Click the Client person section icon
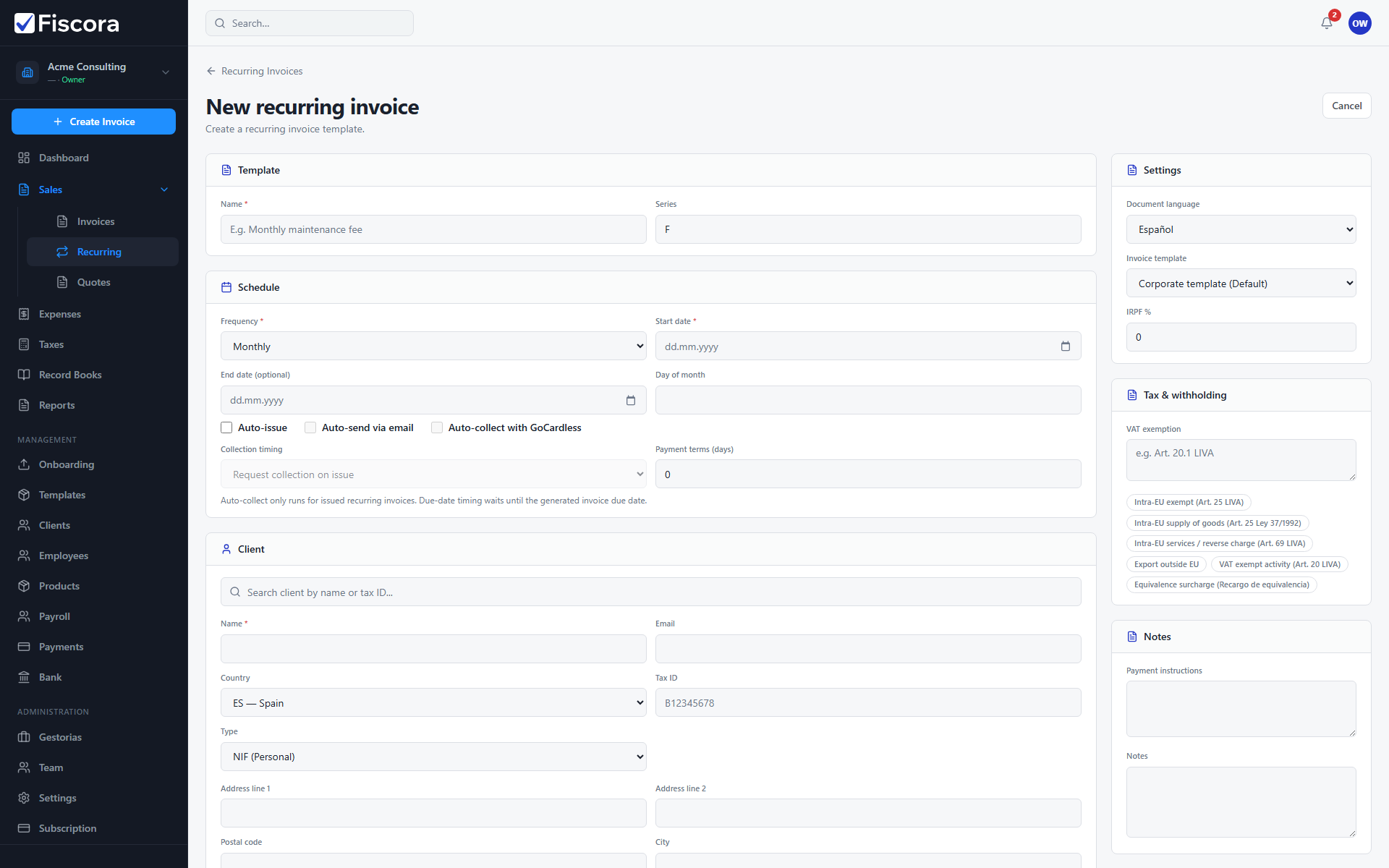The height and width of the screenshot is (868, 1389). point(226,549)
